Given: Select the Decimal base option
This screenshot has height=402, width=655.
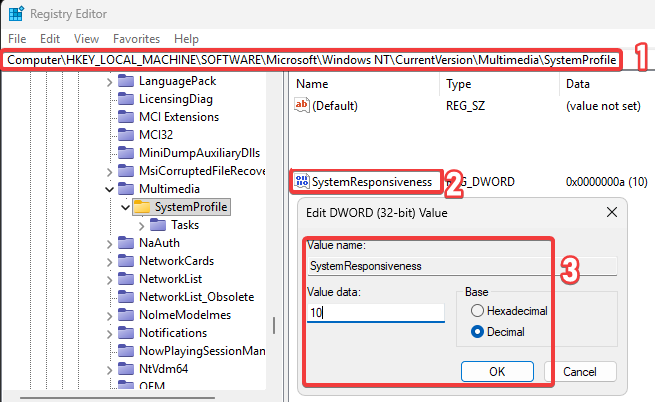Looking at the screenshot, I should [x=477, y=331].
